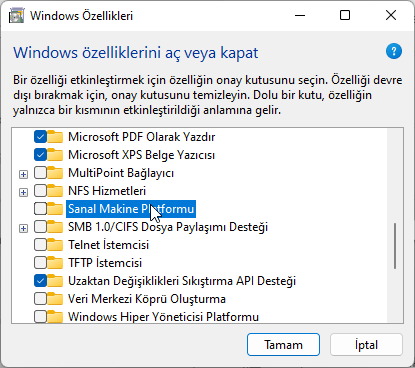Confirm changes with Tamam button
This screenshot has width=415, height=368.
pyautogui.click(x=283, y=345)
